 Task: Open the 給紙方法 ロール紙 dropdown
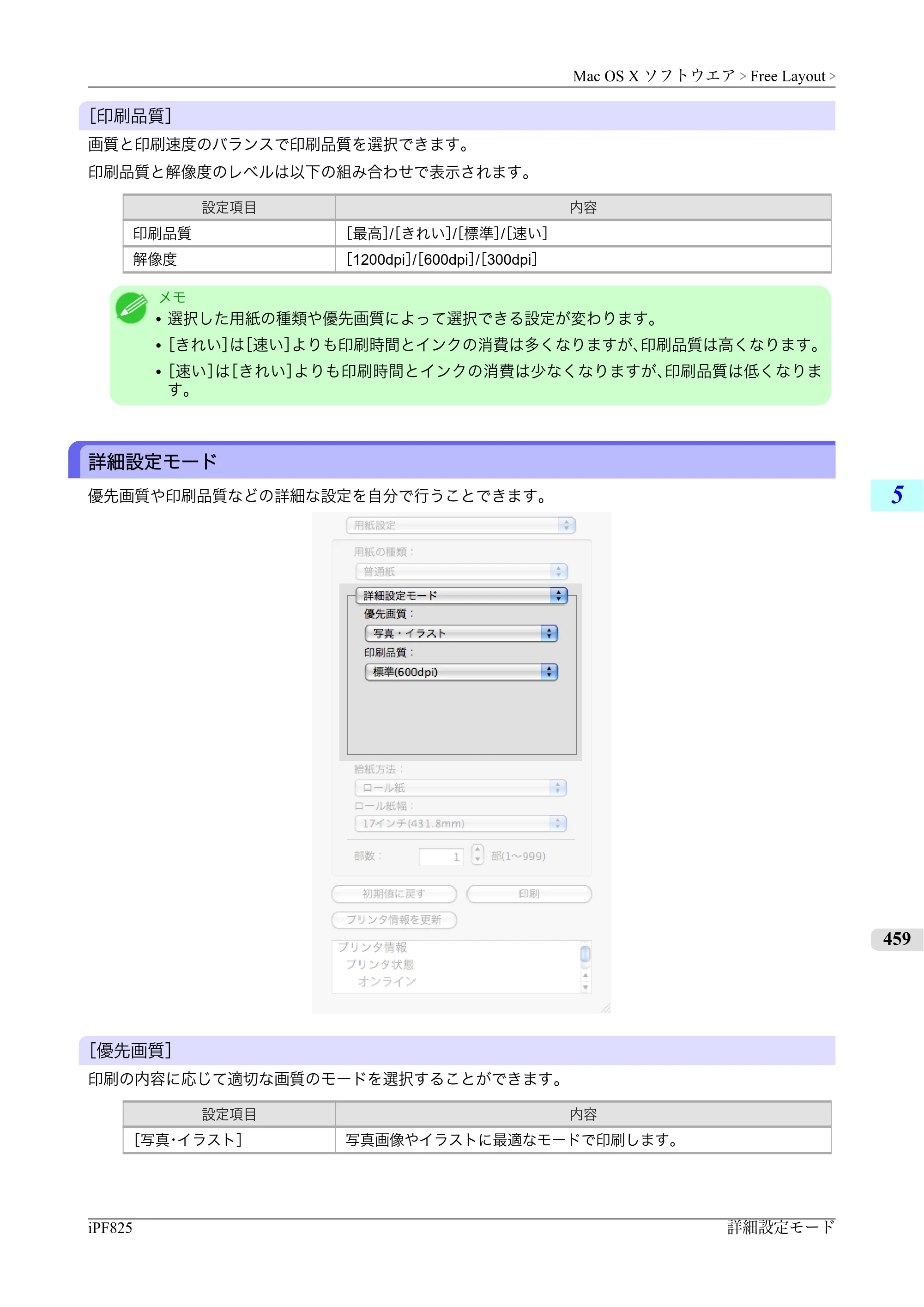[460, 788]
